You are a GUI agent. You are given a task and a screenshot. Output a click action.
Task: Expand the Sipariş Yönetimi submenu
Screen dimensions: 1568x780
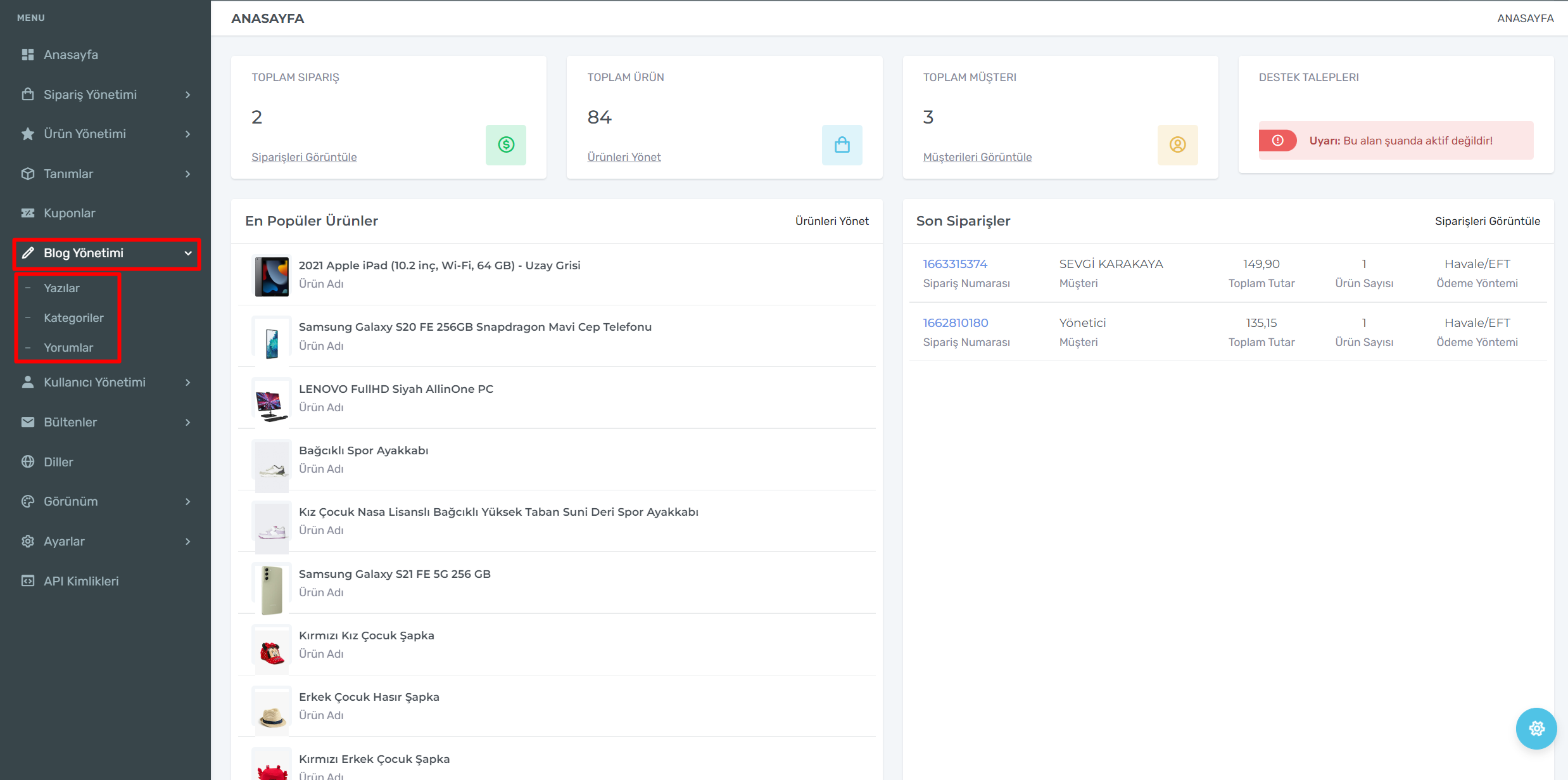(187, 94)
